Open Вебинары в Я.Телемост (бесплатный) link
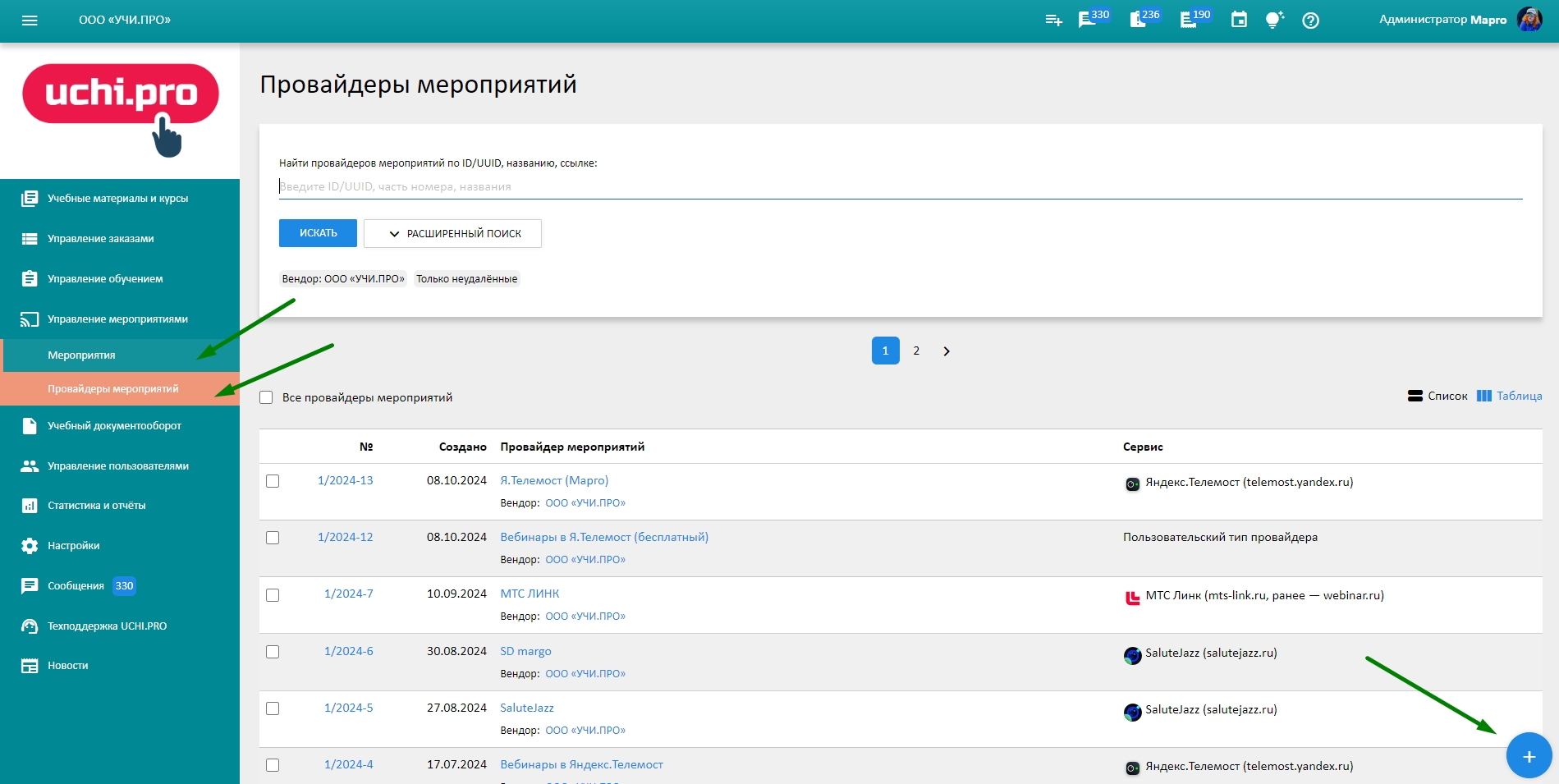This screenshot has width=1559, height=784. coord(604,537)
